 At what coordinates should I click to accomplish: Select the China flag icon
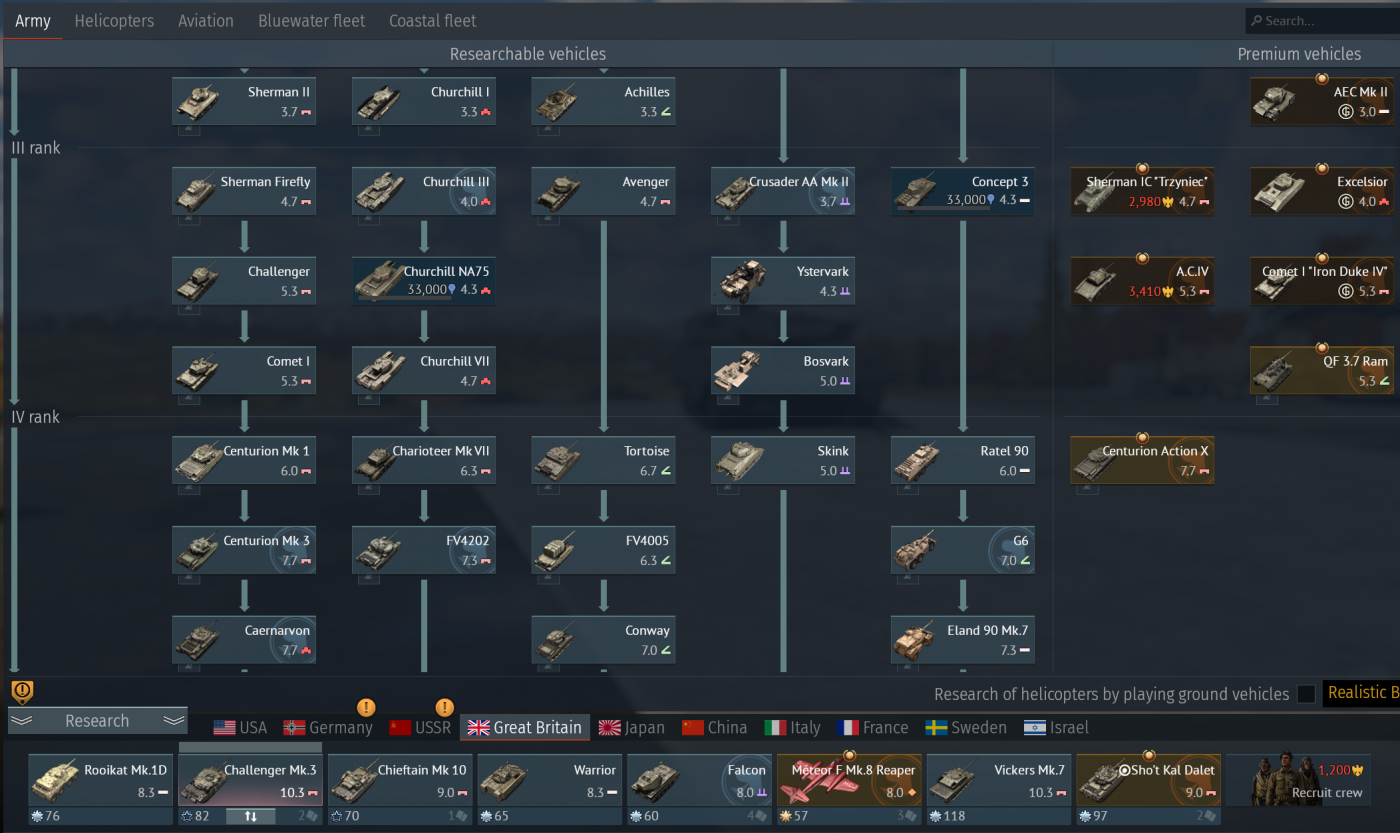pyautogui.click(x=693, y=728)
